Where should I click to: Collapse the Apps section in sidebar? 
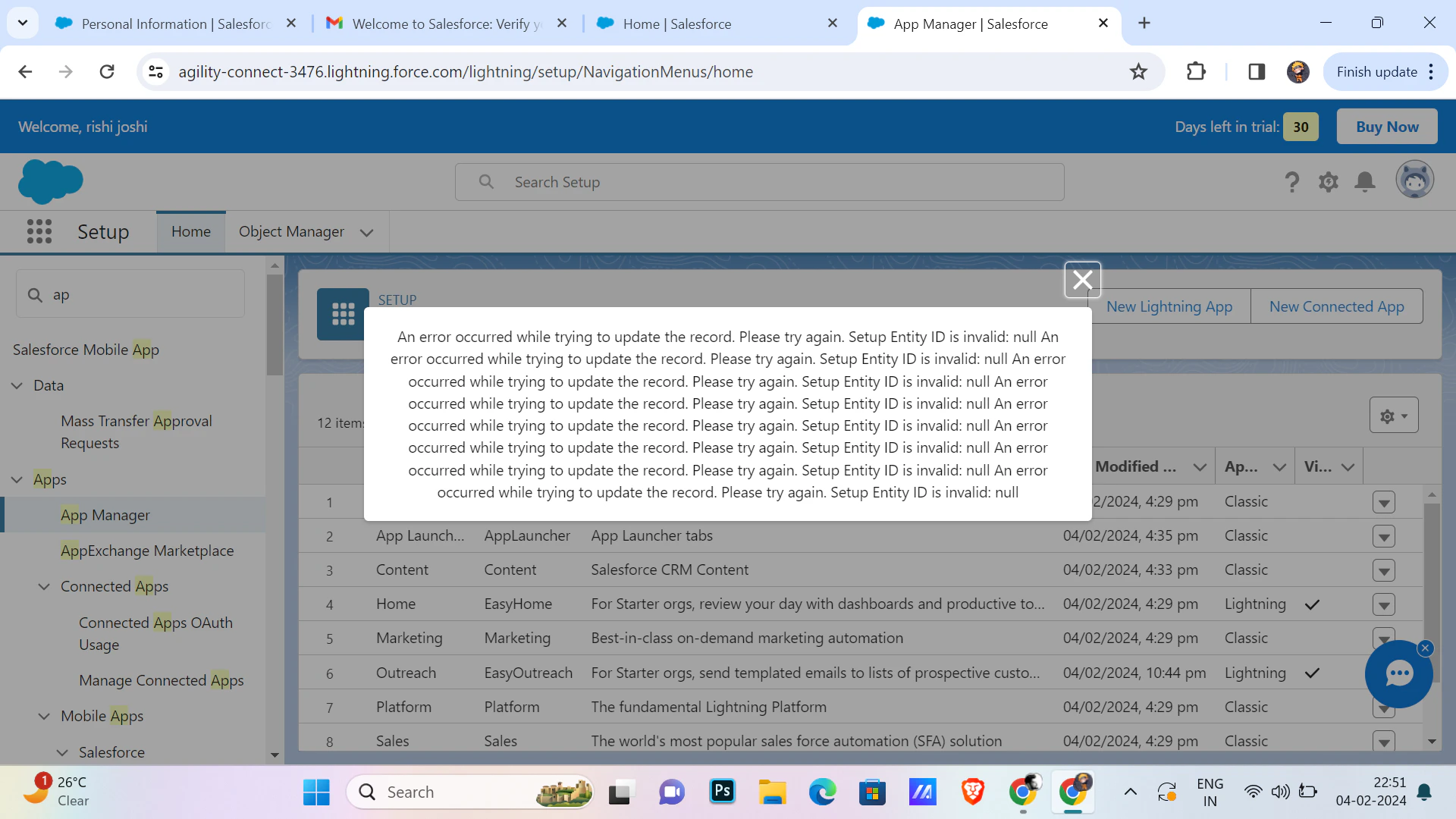tap(17, 480)
